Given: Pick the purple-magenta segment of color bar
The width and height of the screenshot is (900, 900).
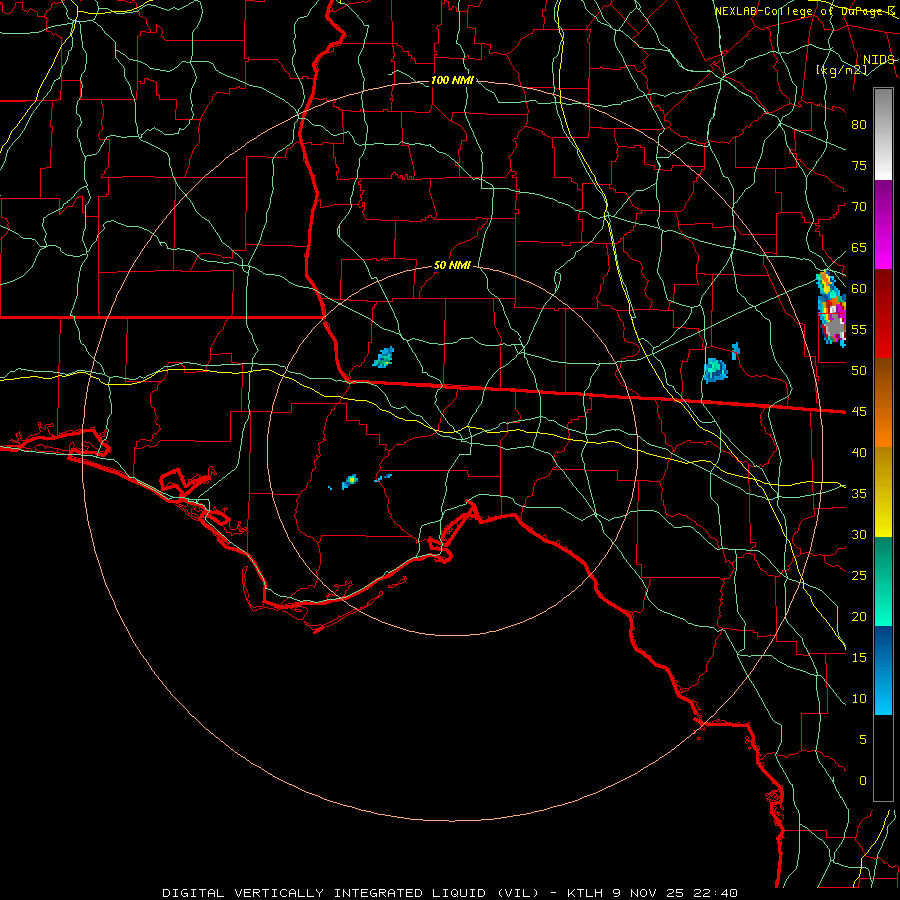Looking at the screenshot, I should click(x=883, y=224).
